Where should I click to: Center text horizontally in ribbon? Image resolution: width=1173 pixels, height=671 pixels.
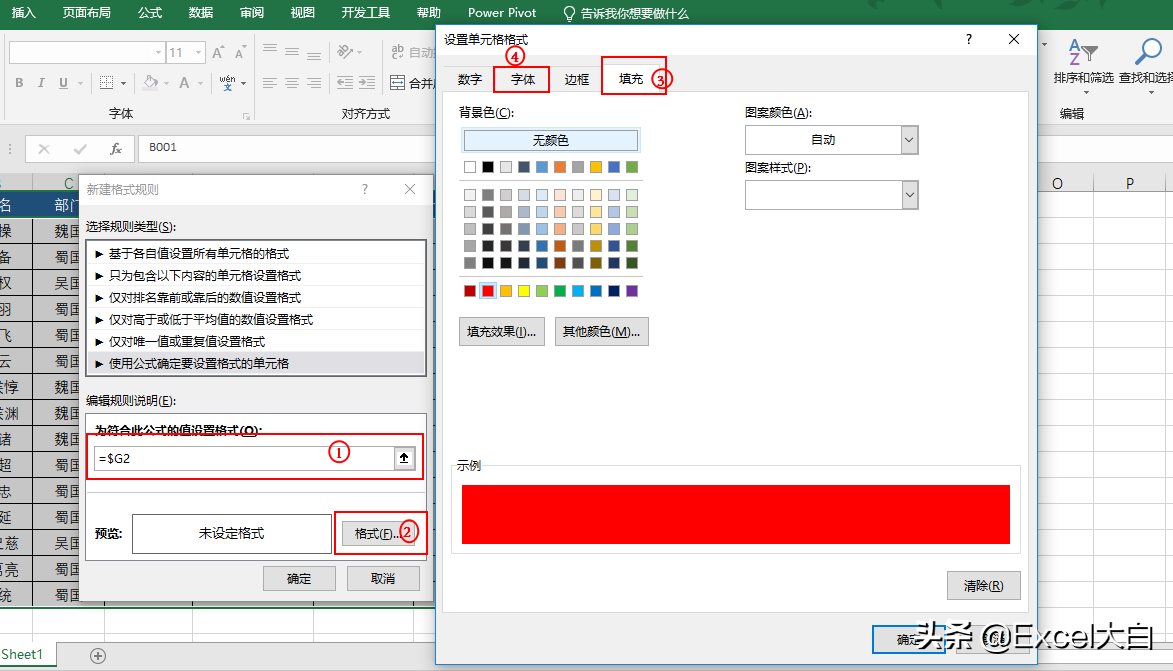tap(293, 83)
